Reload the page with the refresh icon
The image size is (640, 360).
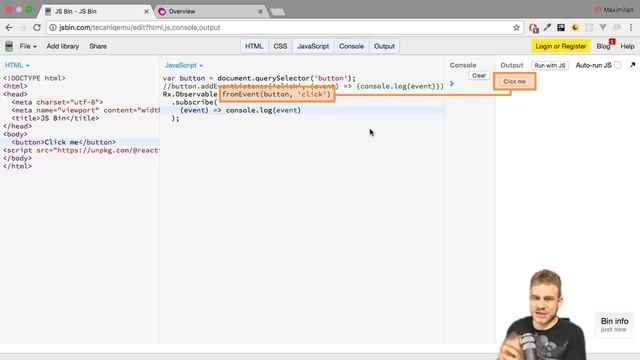coord(37,28)
